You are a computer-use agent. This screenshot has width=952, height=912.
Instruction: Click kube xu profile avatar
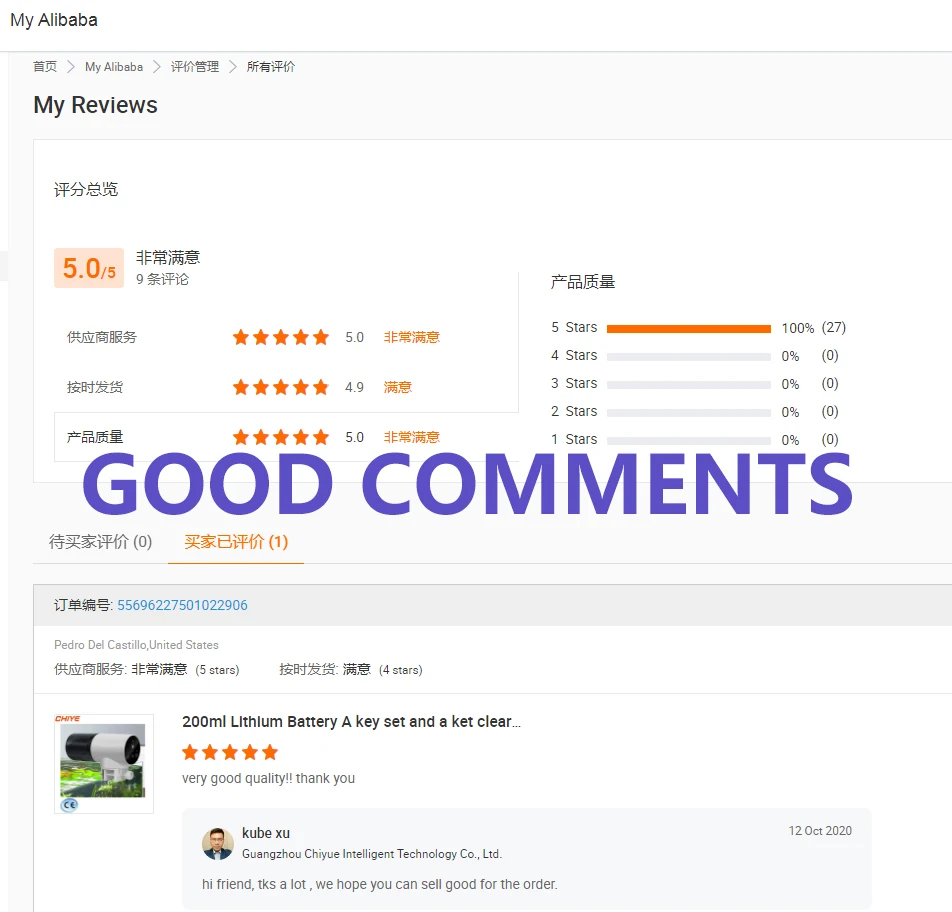pyautogui.click(x=218, y=843)
